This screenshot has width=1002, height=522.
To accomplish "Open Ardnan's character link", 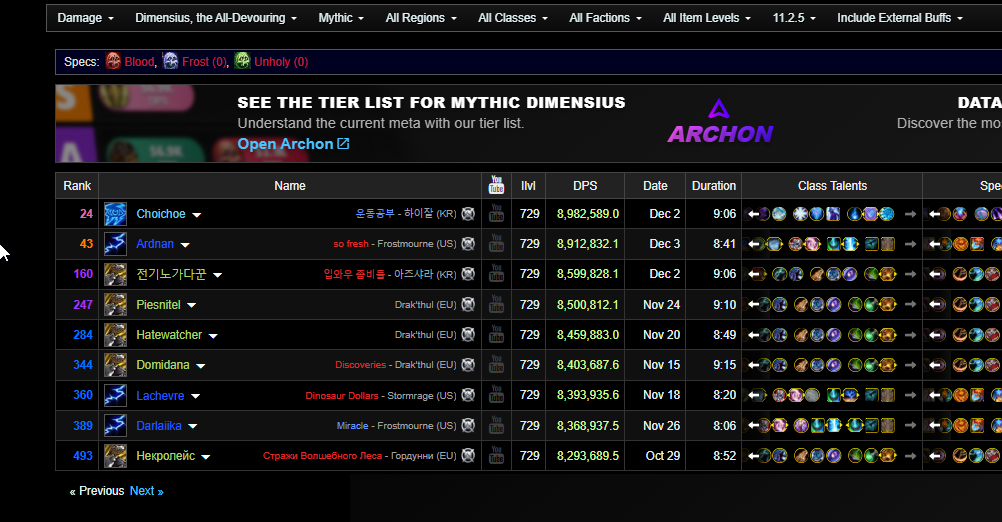I will 155,244.
